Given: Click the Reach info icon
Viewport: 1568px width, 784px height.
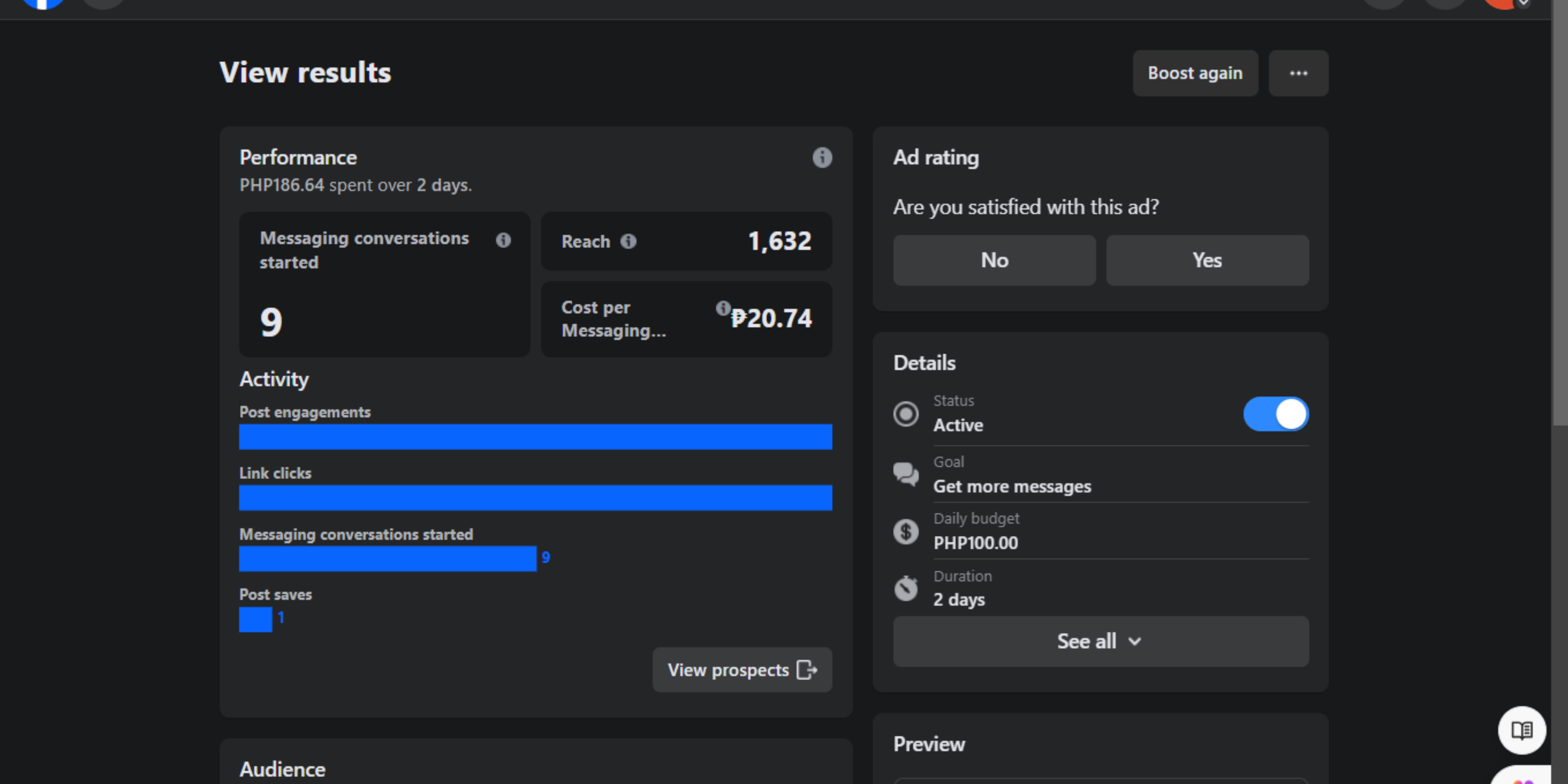Looking at the screenshot, I should click(x=628, y=242).
